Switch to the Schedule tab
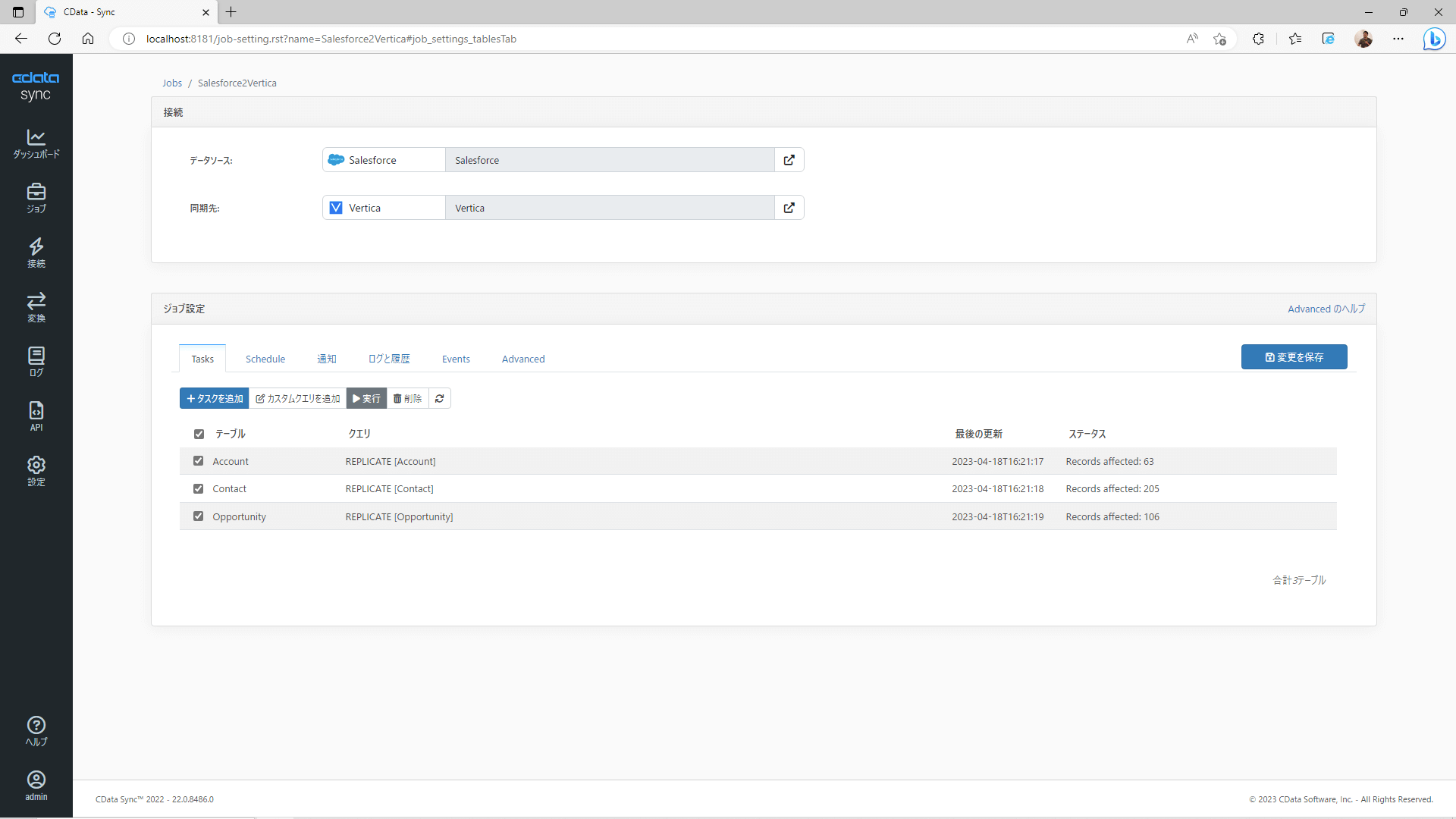1456x819 pixels. pos(265,359)
